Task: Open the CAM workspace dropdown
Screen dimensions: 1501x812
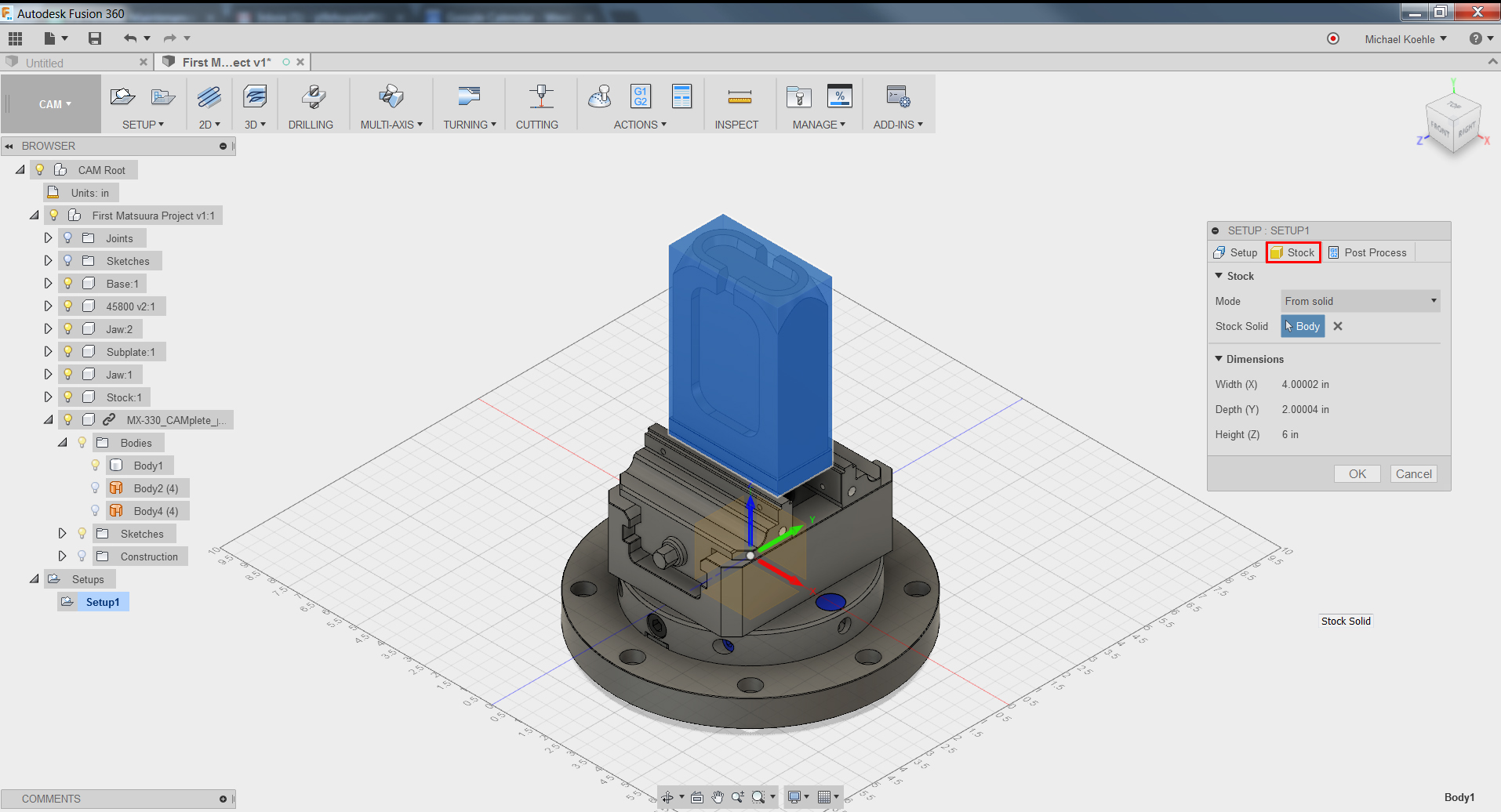Action: point(55,104)
